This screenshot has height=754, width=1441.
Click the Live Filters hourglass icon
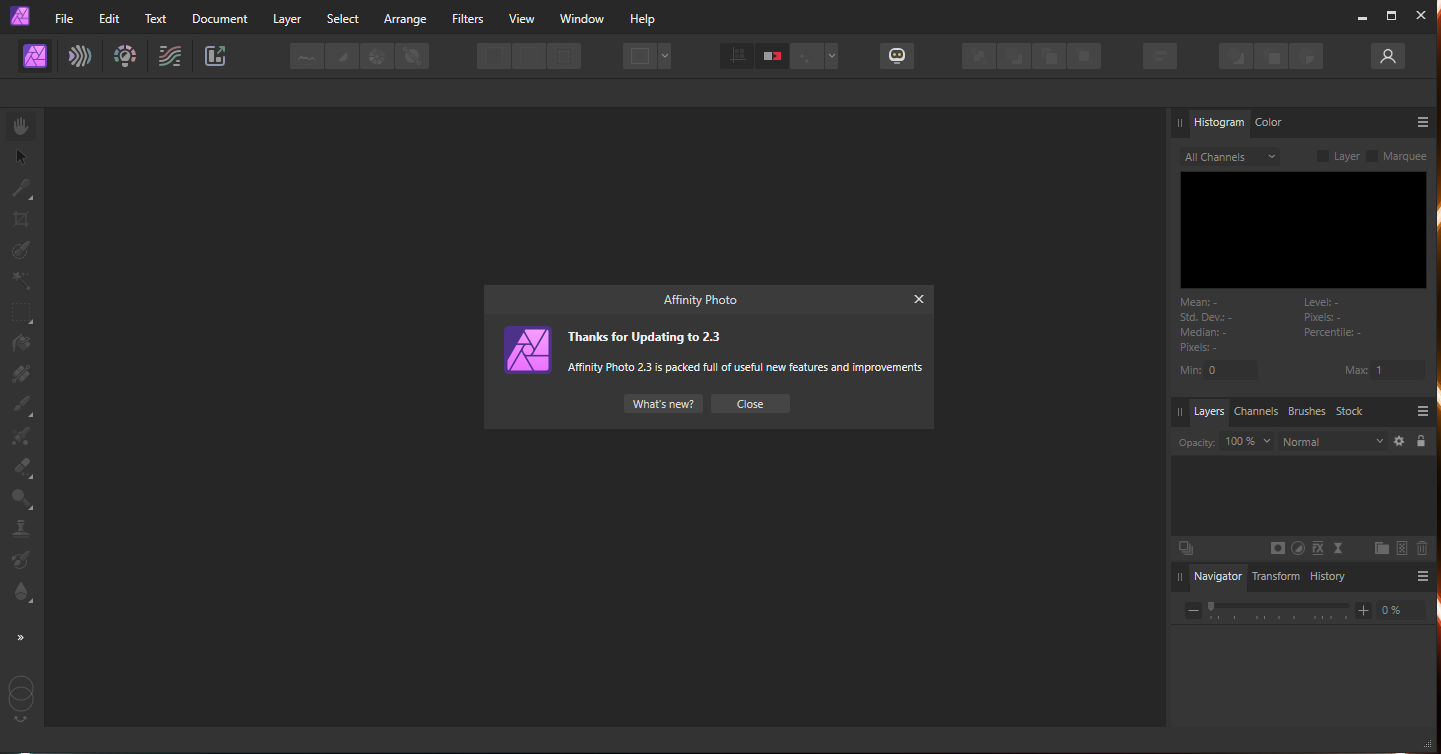[x=1338, y=548]
